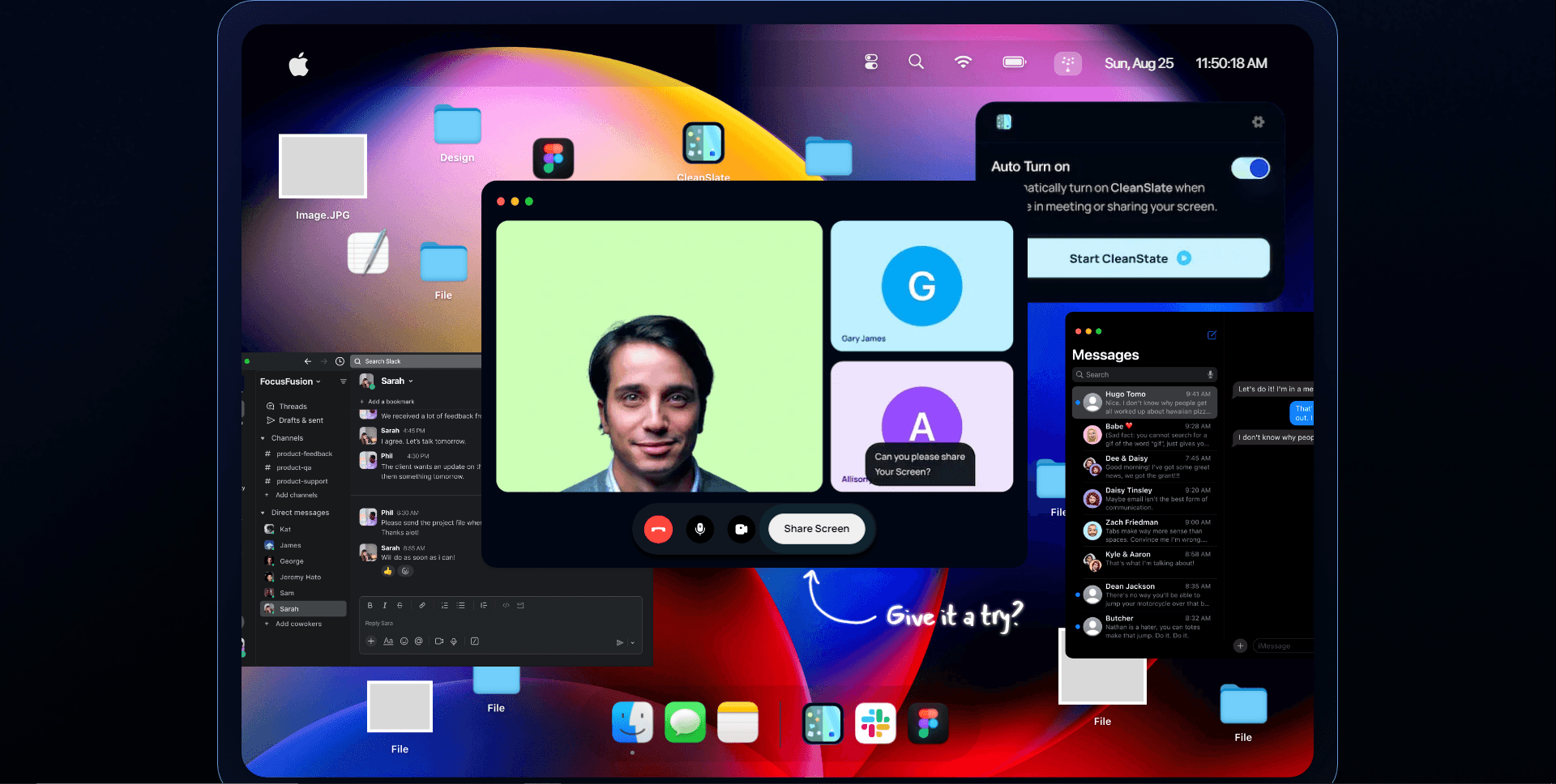Click thumbs-up reaction on Sarah's message
1556x784 pixels.
[387, 572]
